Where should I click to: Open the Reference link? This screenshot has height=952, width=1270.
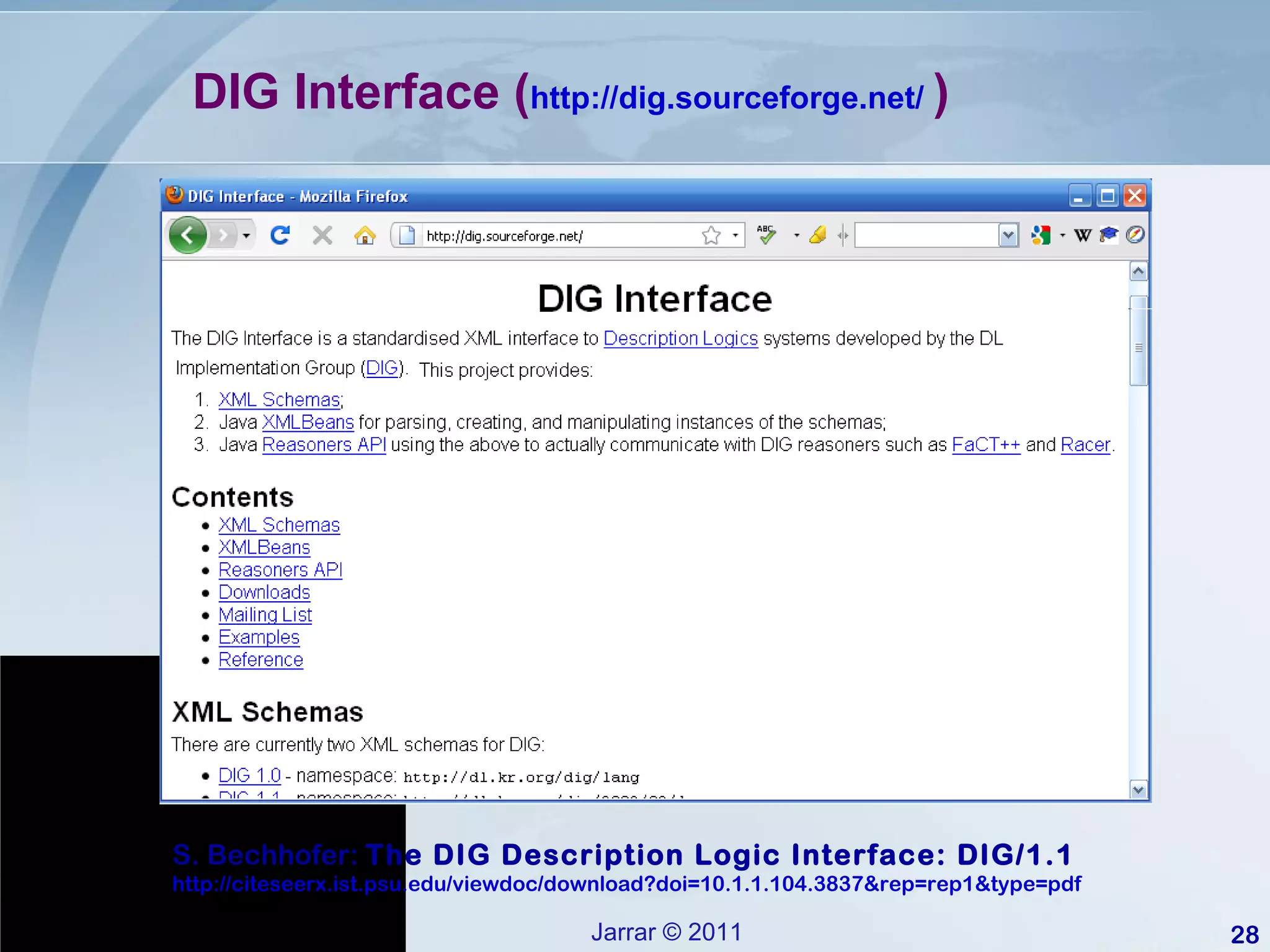click(x=260, y=659)
